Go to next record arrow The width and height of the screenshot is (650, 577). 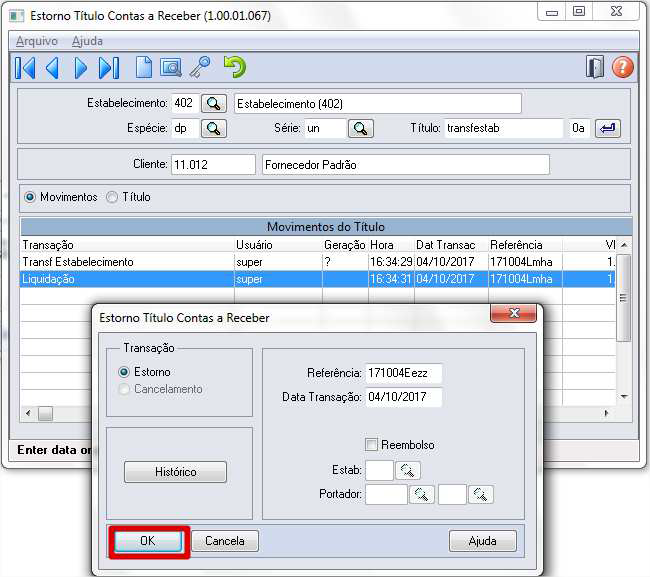81,68
